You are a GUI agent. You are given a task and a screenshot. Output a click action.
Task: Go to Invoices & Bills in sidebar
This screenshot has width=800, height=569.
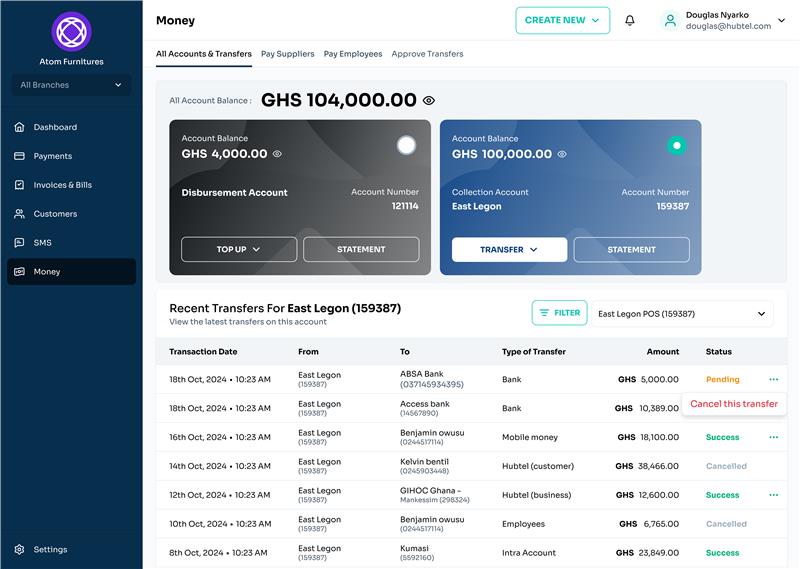62,185
